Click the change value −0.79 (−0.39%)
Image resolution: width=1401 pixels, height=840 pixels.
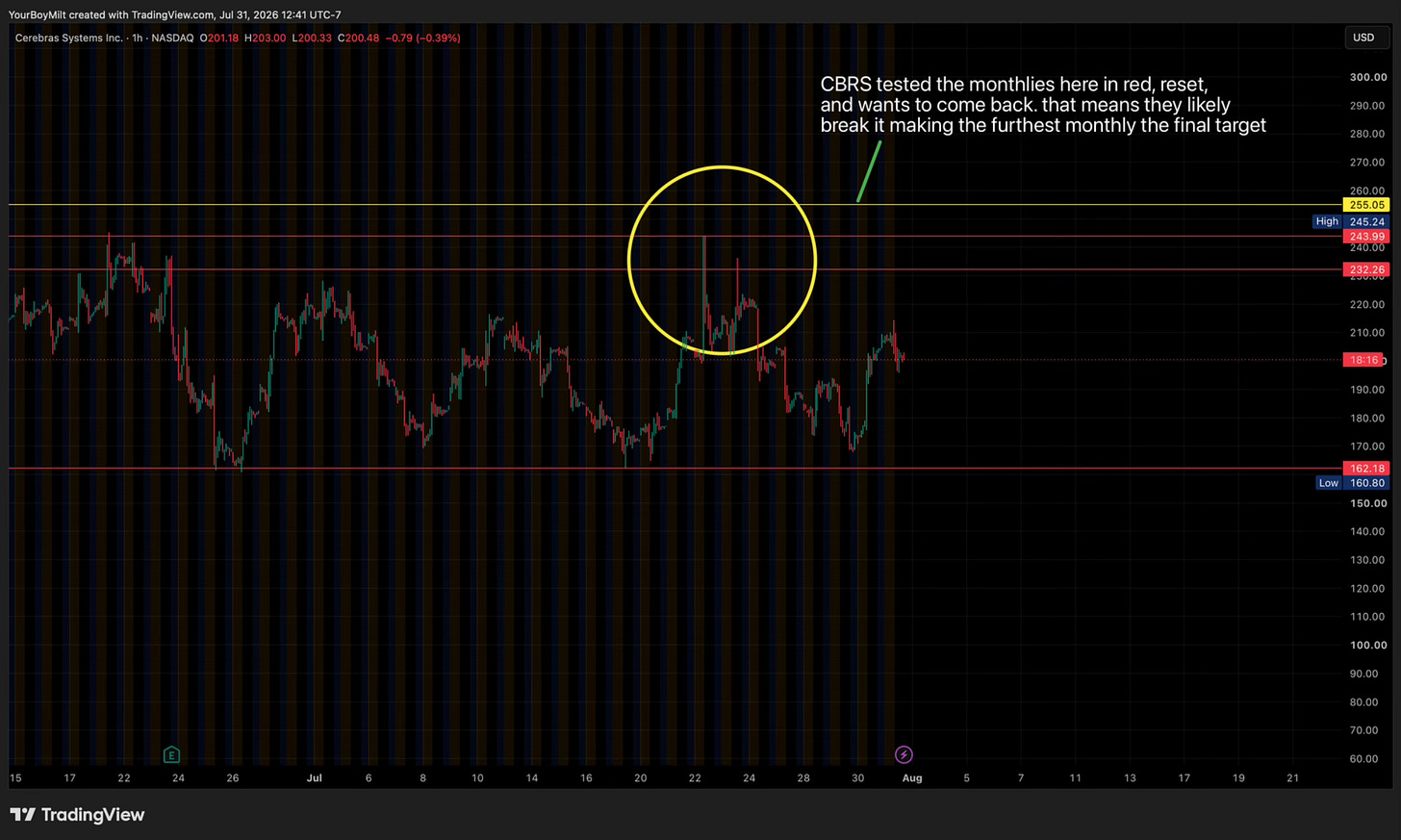pos(423,38)
